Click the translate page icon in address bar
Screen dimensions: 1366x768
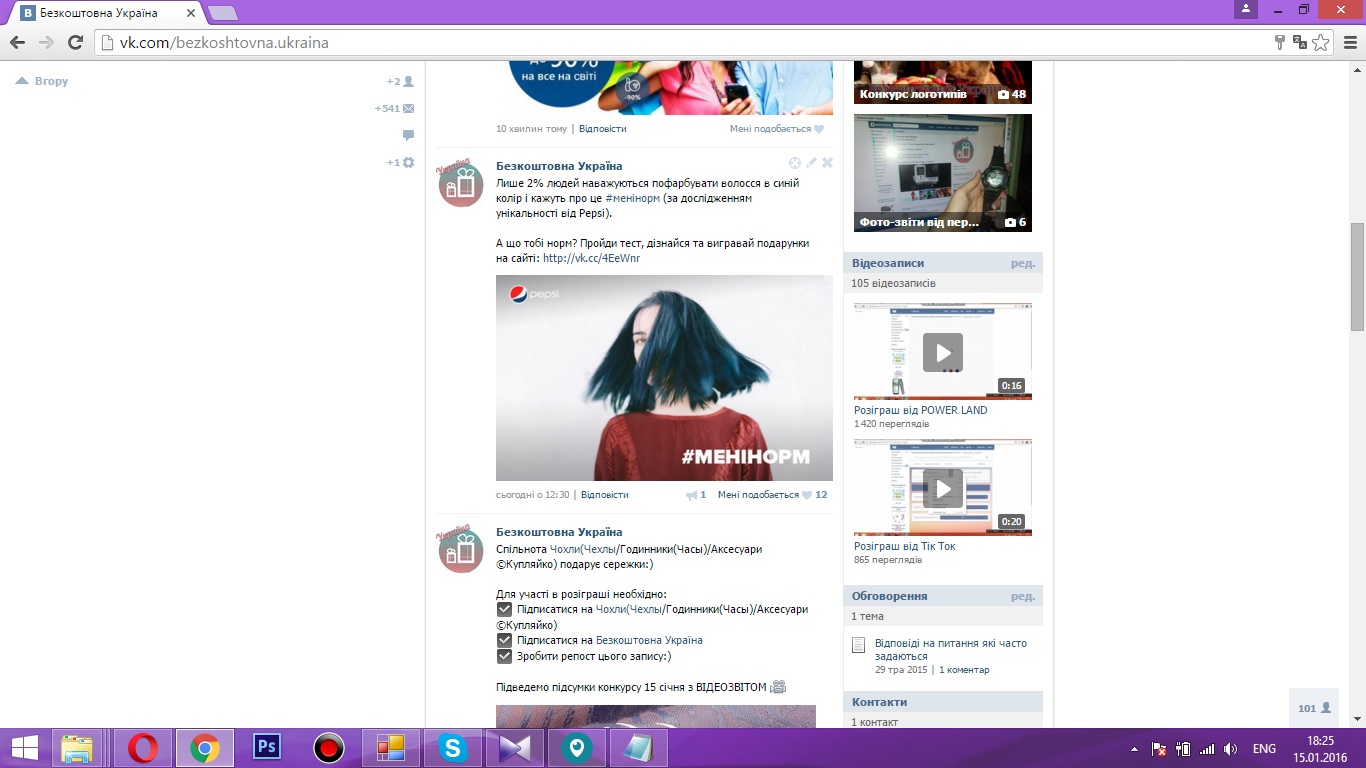[x=1300, y=42]
